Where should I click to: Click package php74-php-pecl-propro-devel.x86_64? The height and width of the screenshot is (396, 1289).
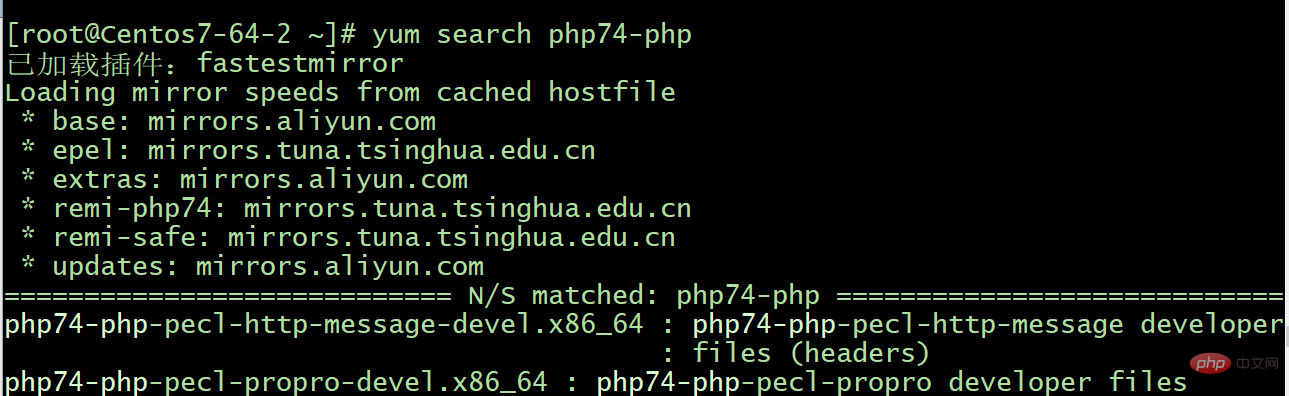click(x=276, y=383)
